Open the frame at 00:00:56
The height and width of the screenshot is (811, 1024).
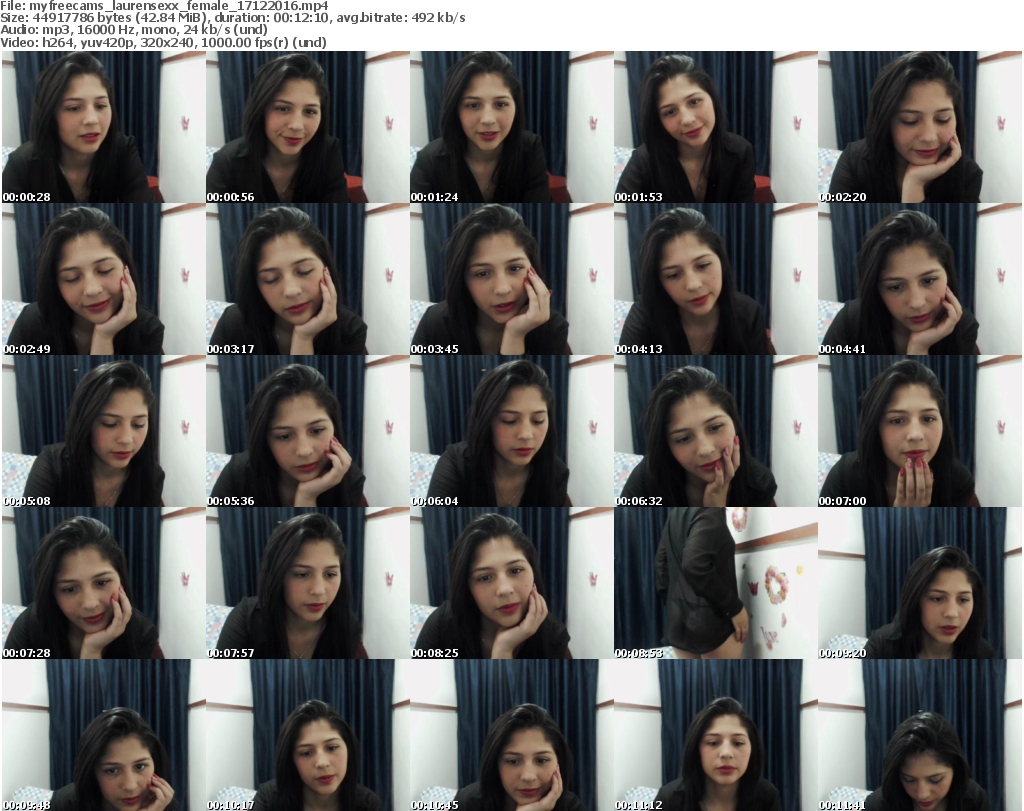307,127
